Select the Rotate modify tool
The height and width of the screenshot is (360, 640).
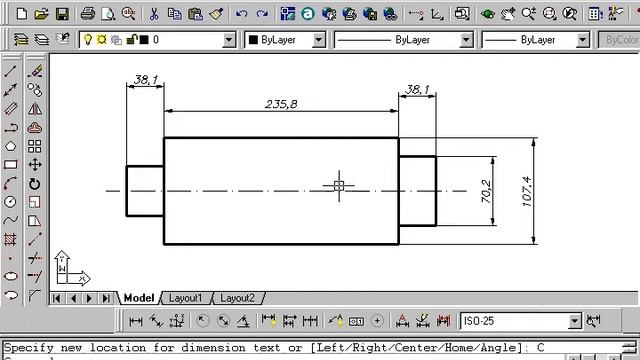pos(35,184)
